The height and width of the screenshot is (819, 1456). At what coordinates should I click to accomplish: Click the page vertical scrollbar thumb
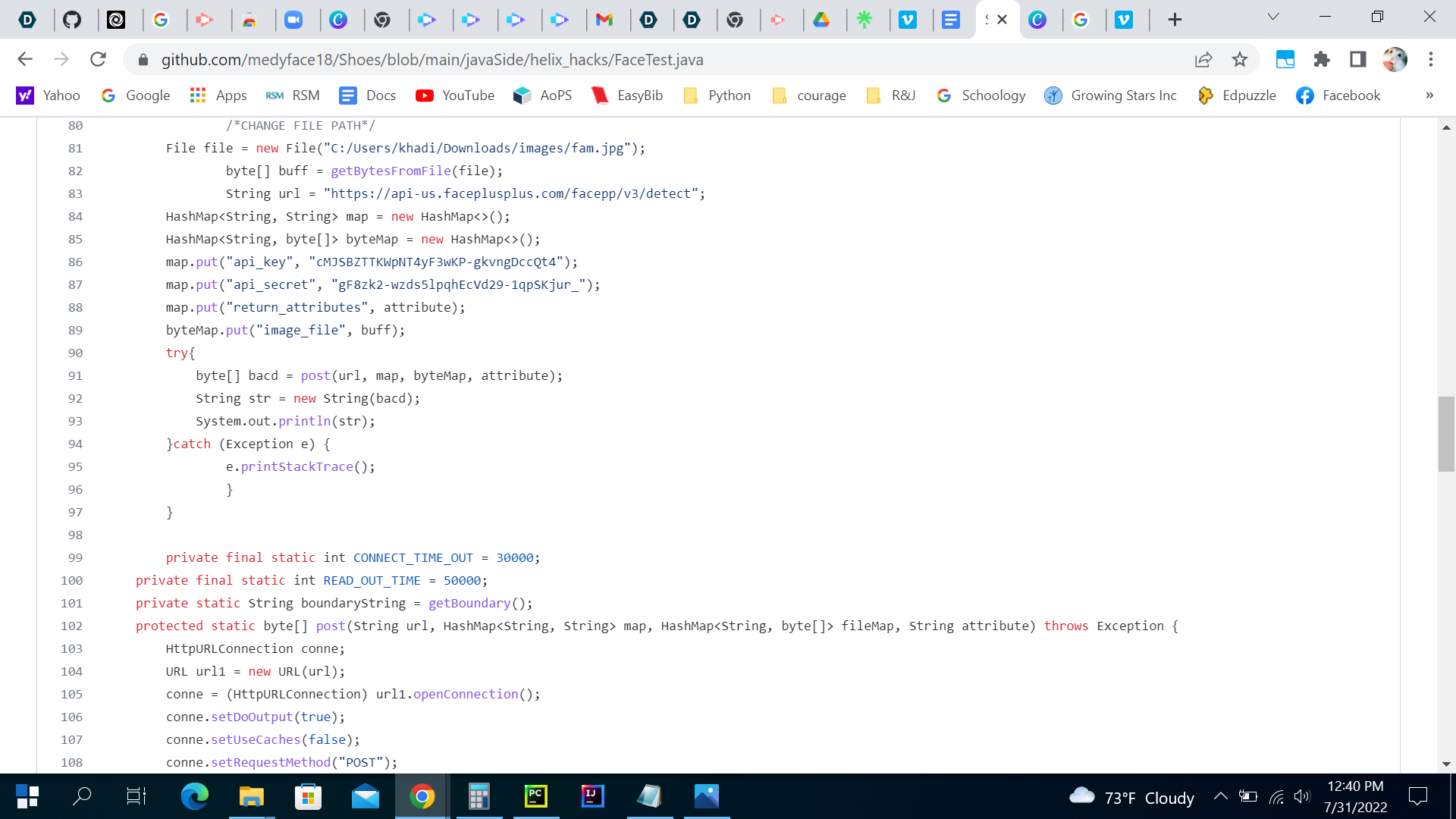[1446, 434]
